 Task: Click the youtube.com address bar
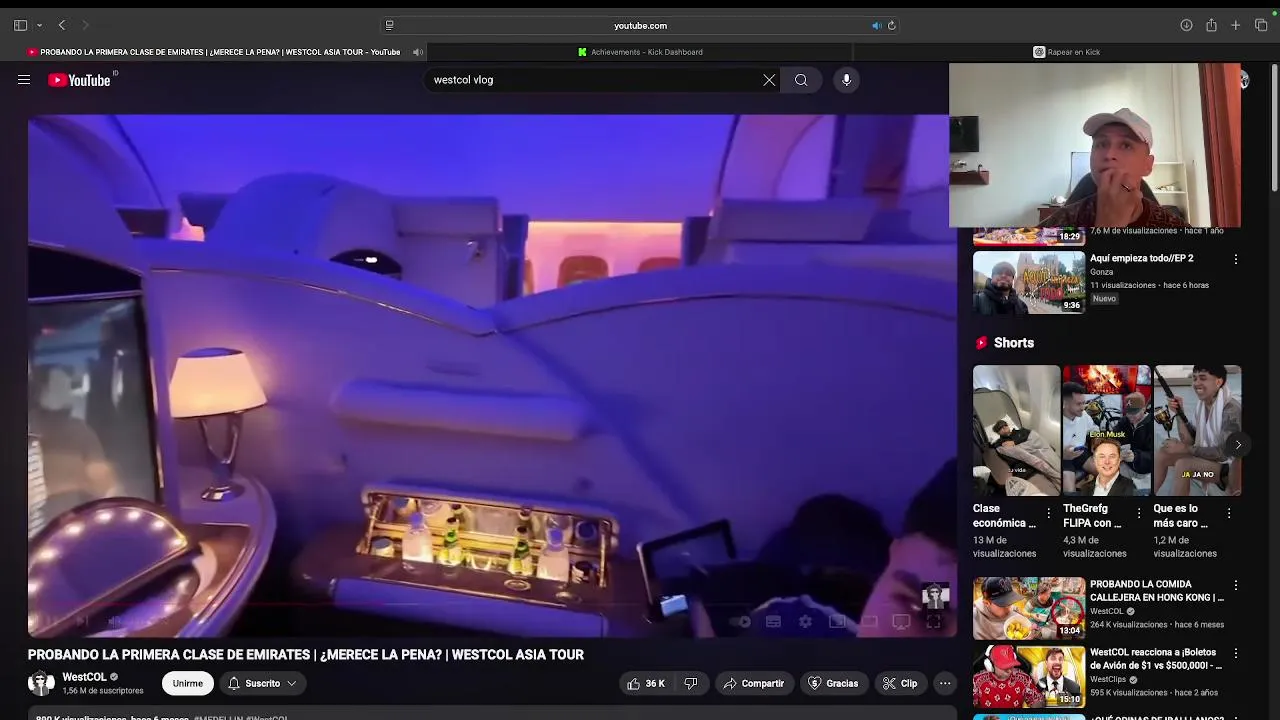[640, 25]
